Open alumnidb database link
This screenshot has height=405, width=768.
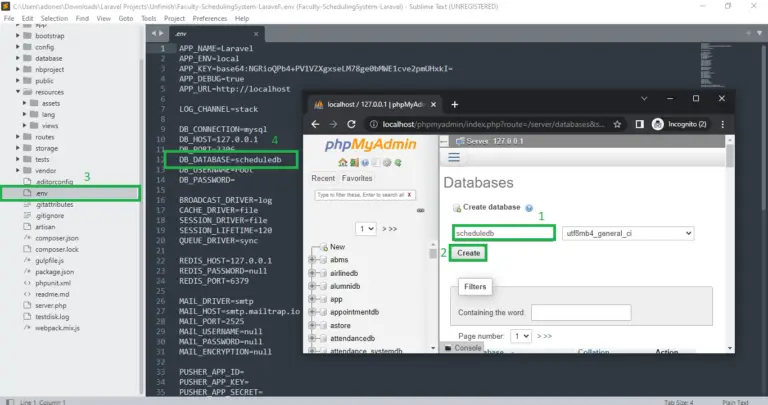click(x=345, y=286)
